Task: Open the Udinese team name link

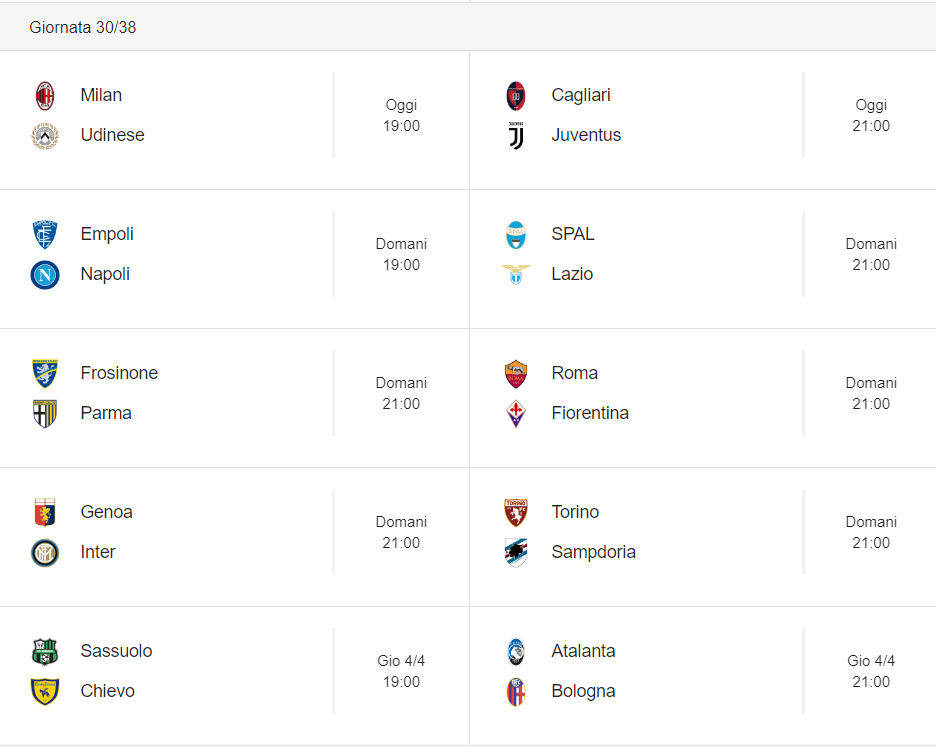Action: [112, 135]
